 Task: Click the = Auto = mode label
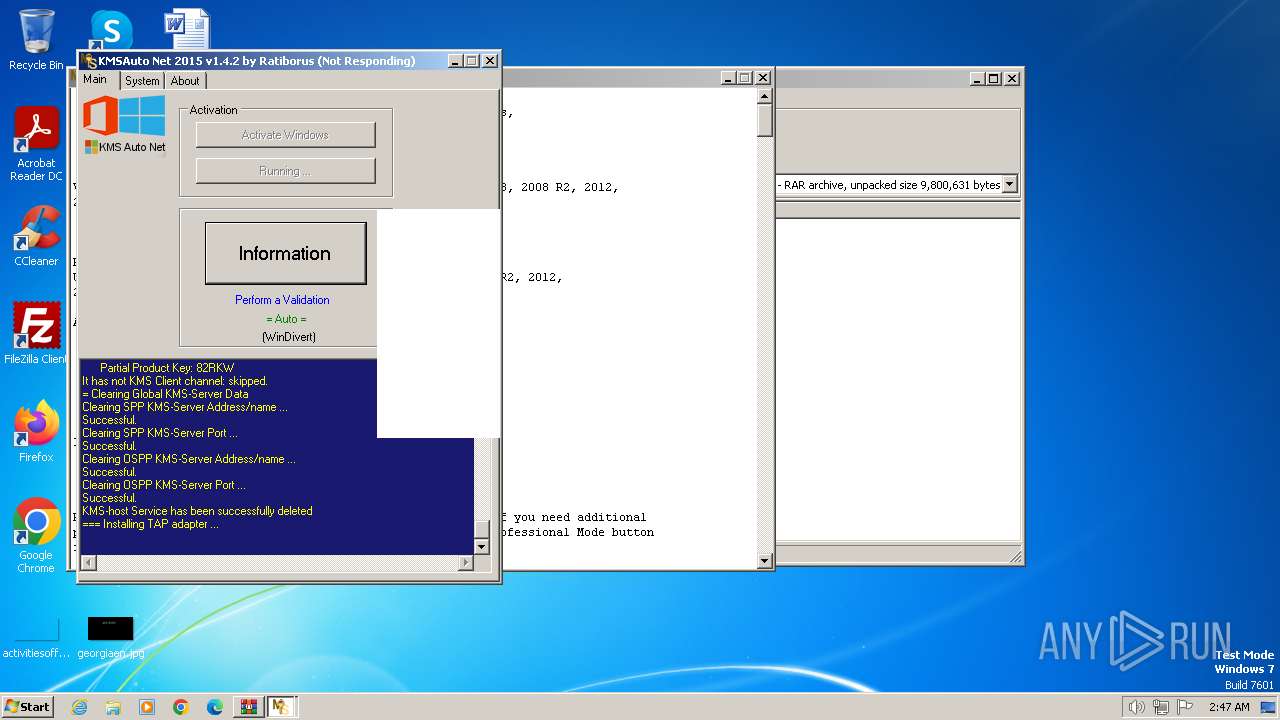(286, 319)
